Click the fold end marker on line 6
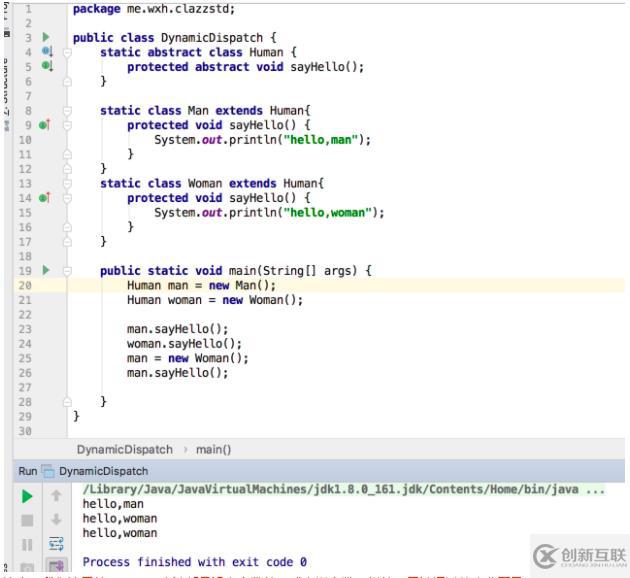 click(68, 82)
